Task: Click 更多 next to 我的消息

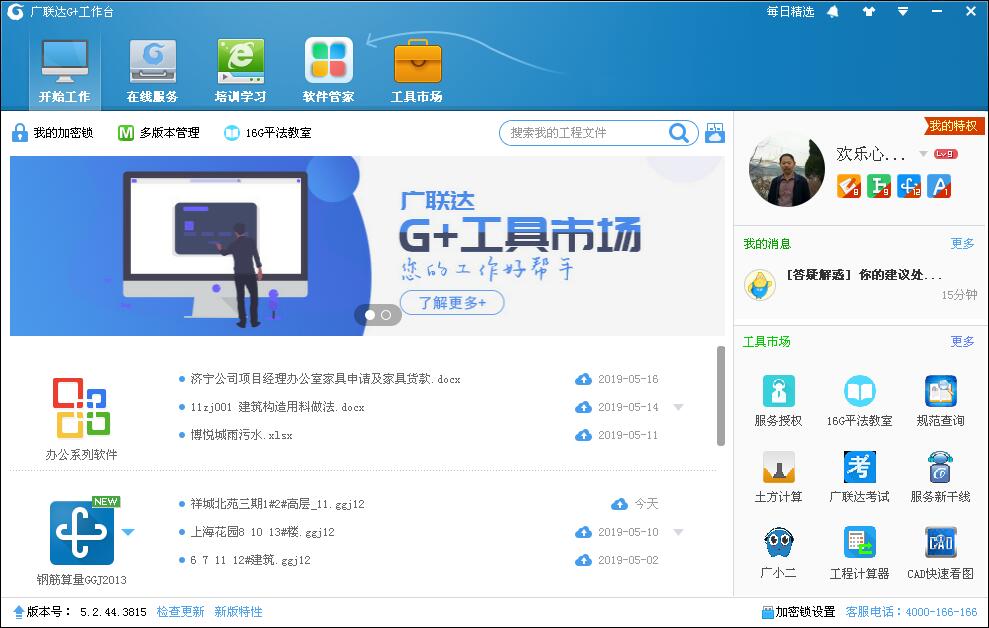Action: tap(962, 243)
